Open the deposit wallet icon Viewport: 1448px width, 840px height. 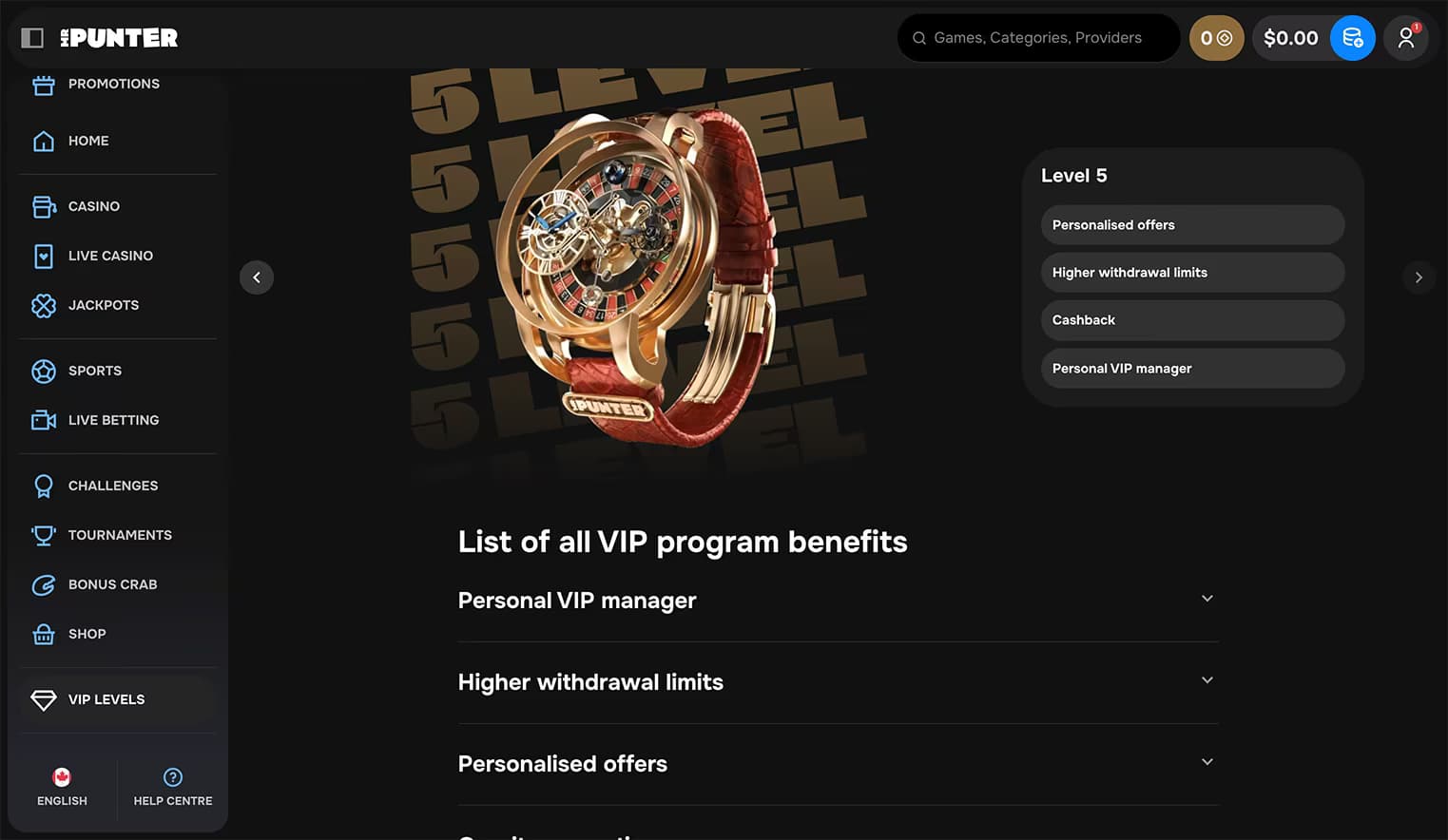[1352, 38]
